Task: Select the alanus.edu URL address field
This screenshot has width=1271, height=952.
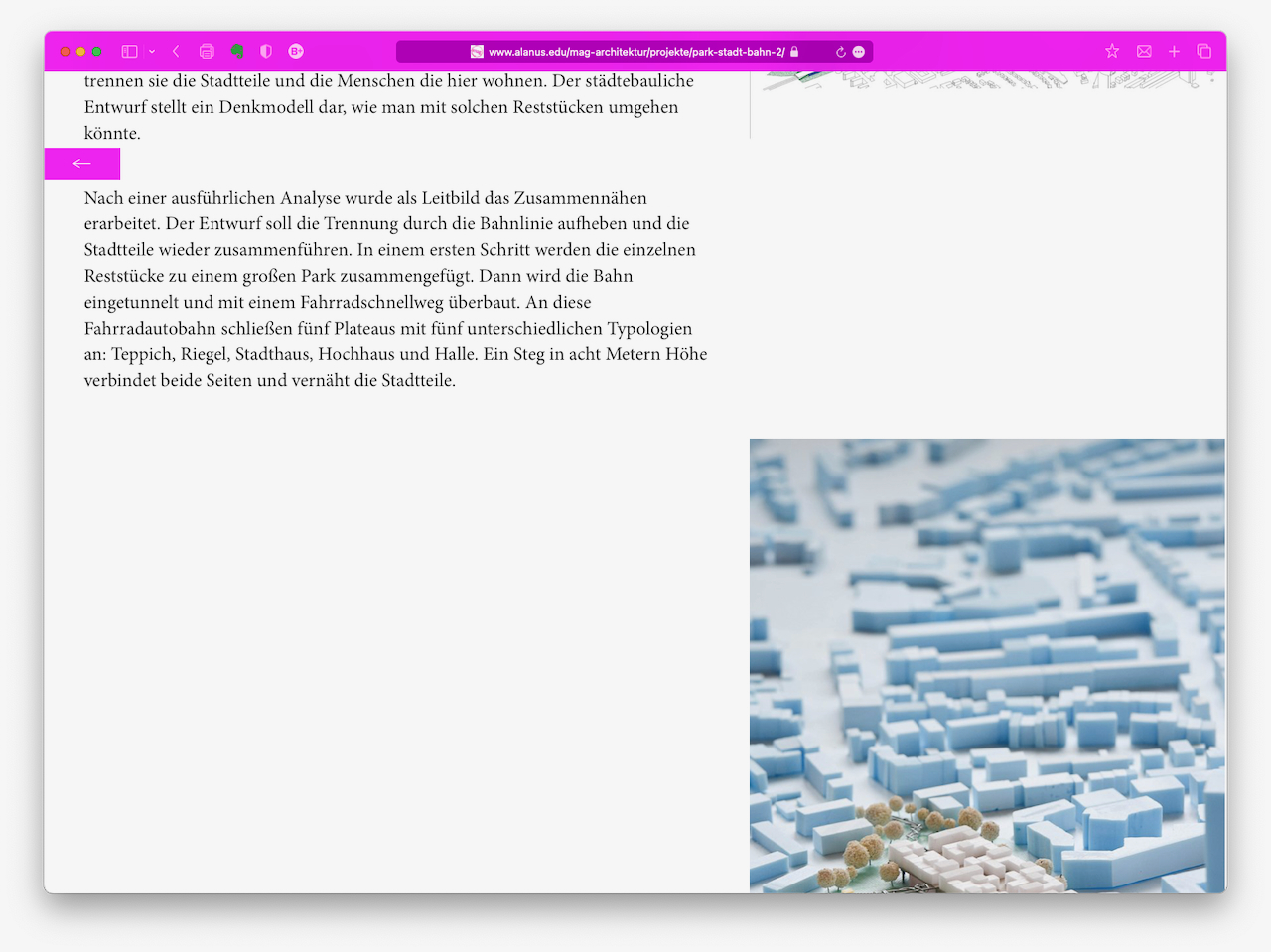Action: [x=635, y=52]
